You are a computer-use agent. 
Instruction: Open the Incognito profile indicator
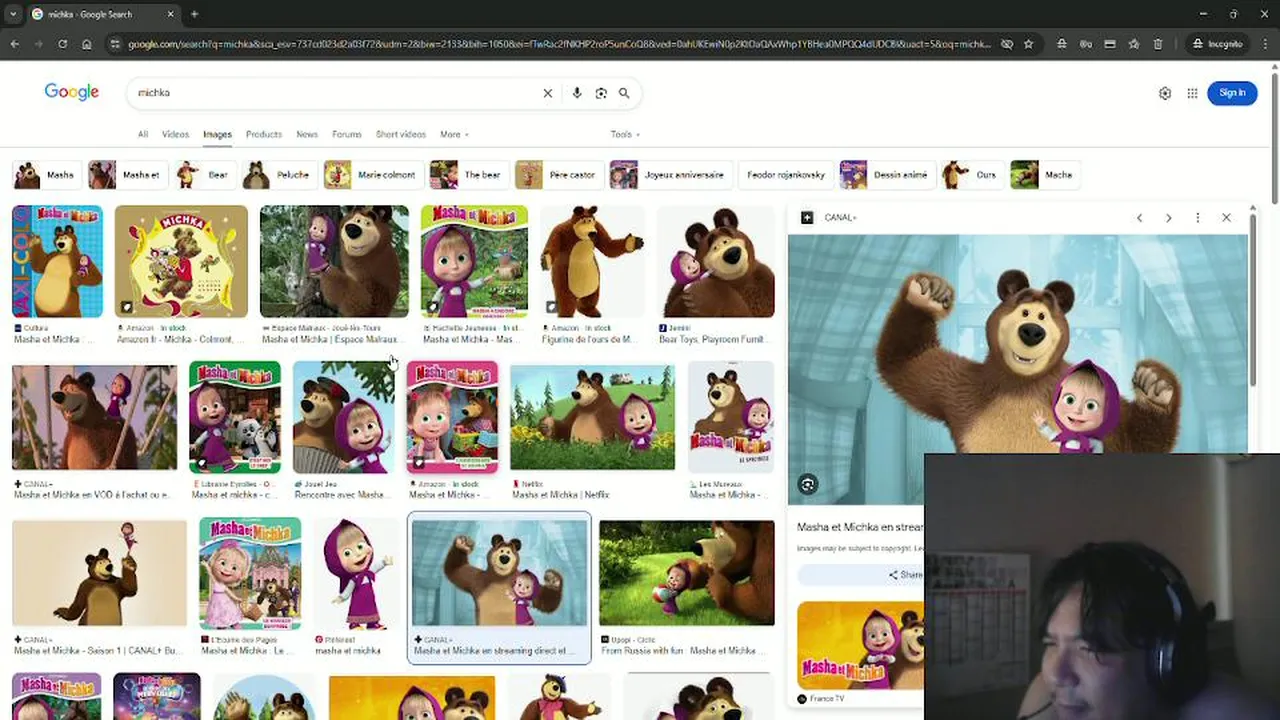point(1217,44)
